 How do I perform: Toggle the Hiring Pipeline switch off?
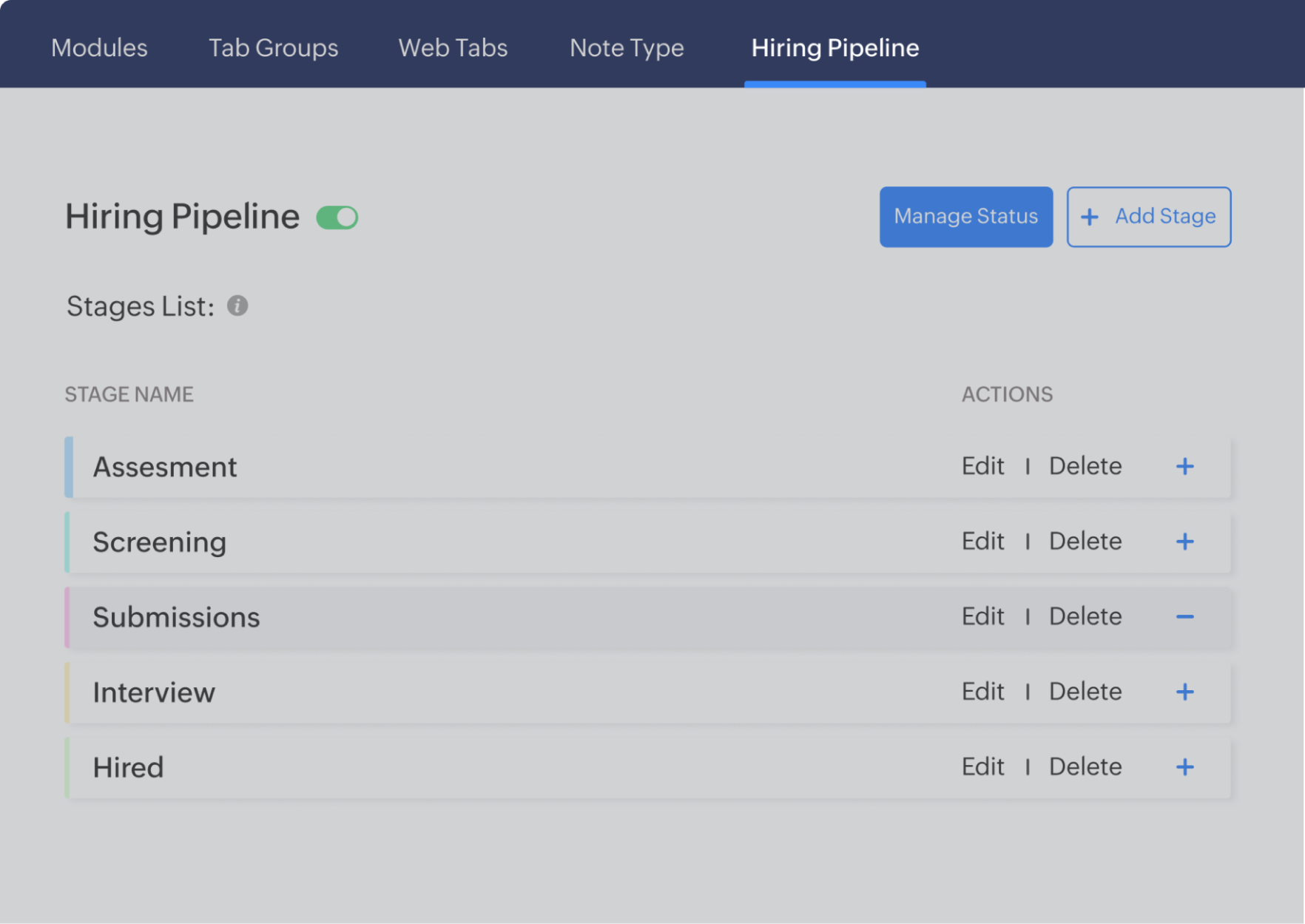pos(337,217)
